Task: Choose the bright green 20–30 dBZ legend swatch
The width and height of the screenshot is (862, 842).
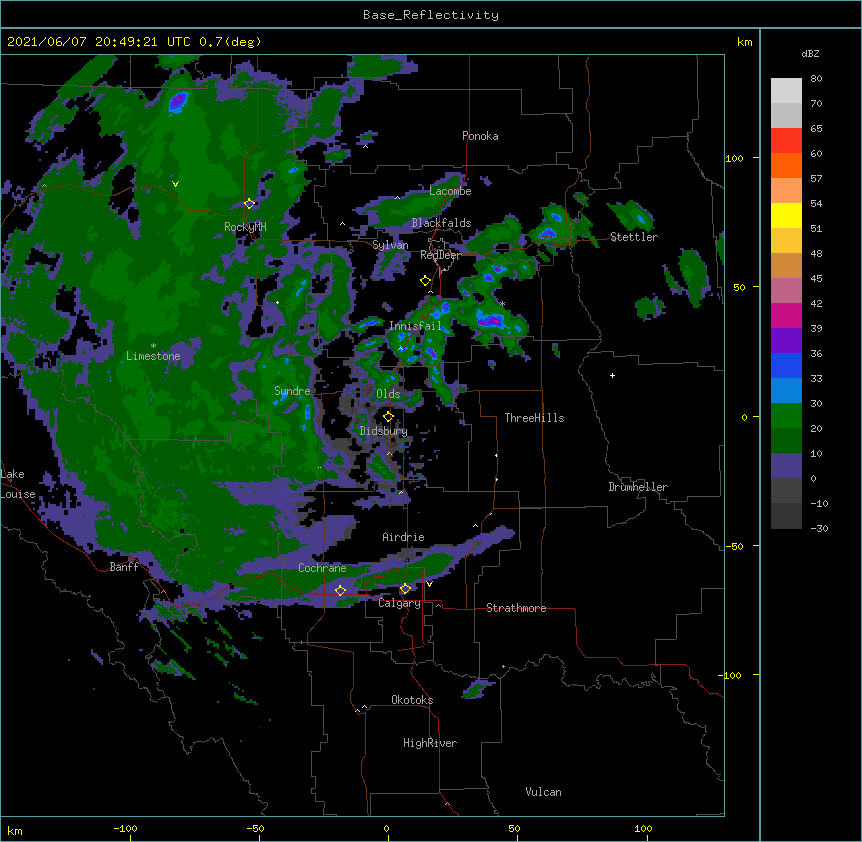Action: pyautogui.click(x=786, y=416)
